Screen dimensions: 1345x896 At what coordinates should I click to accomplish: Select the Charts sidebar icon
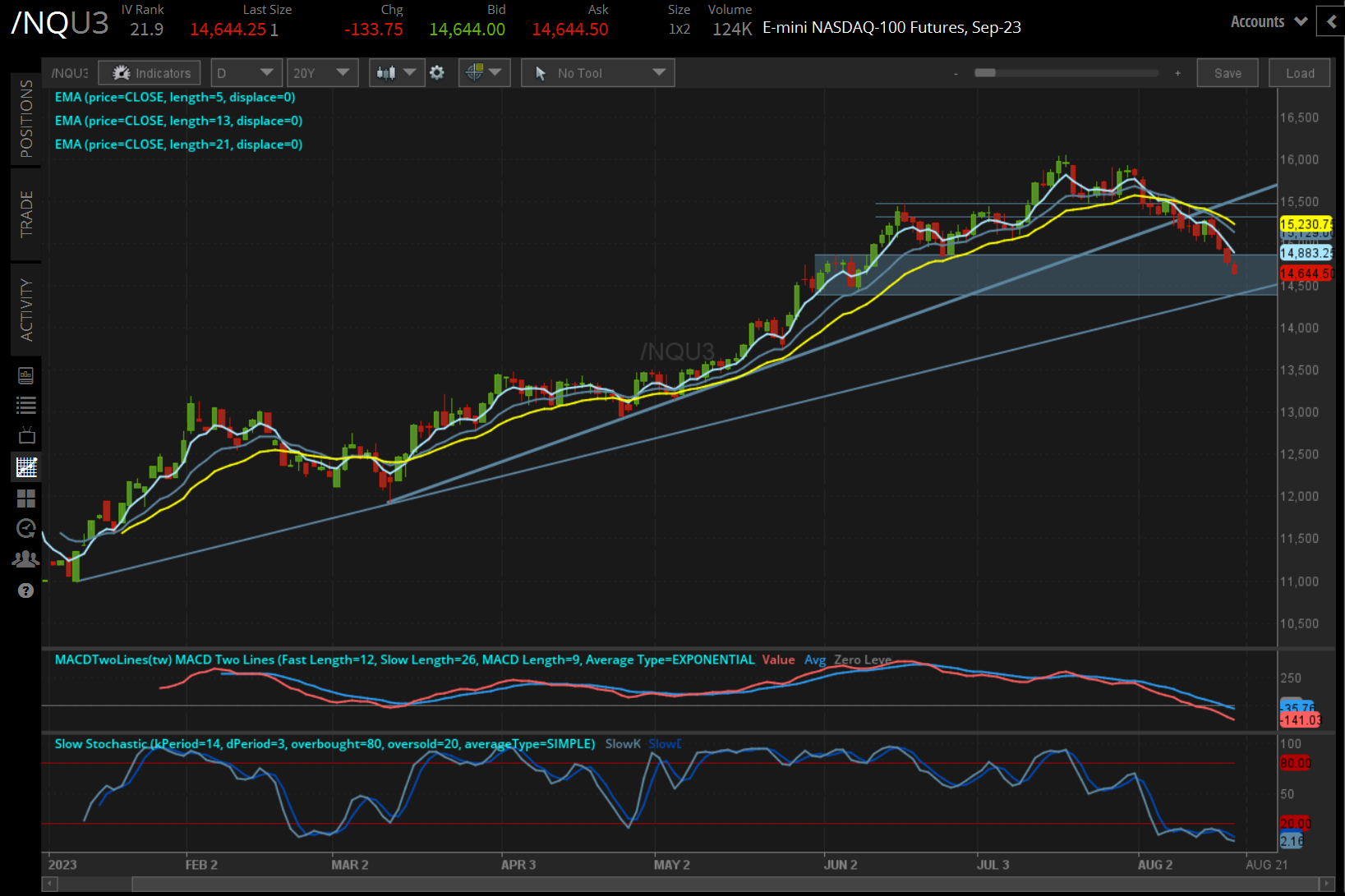(x=25, y=466)
